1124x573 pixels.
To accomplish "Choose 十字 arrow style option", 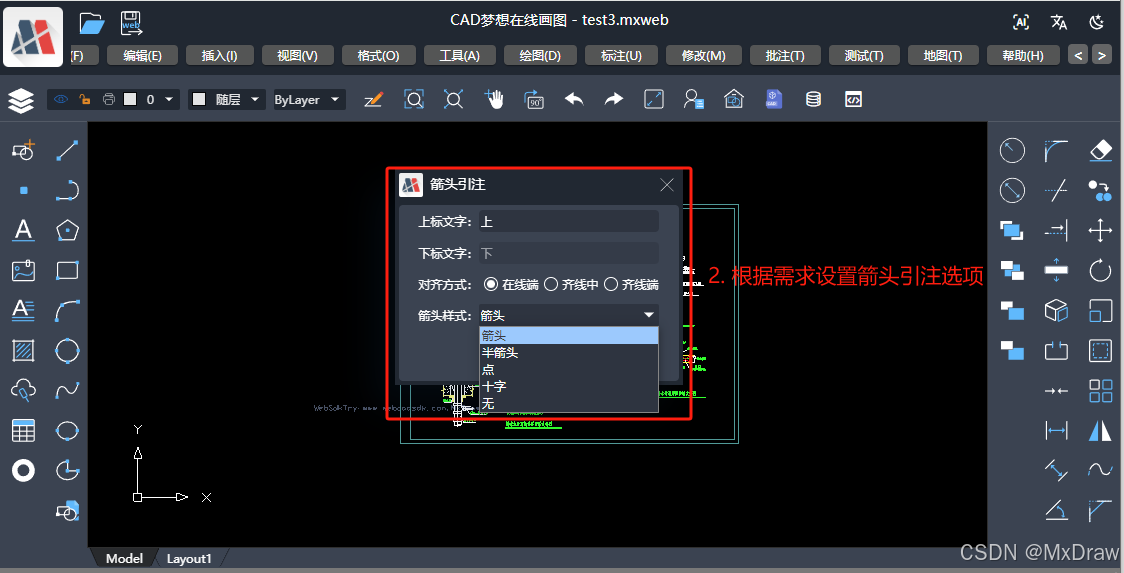I will (x=568, y=387).
